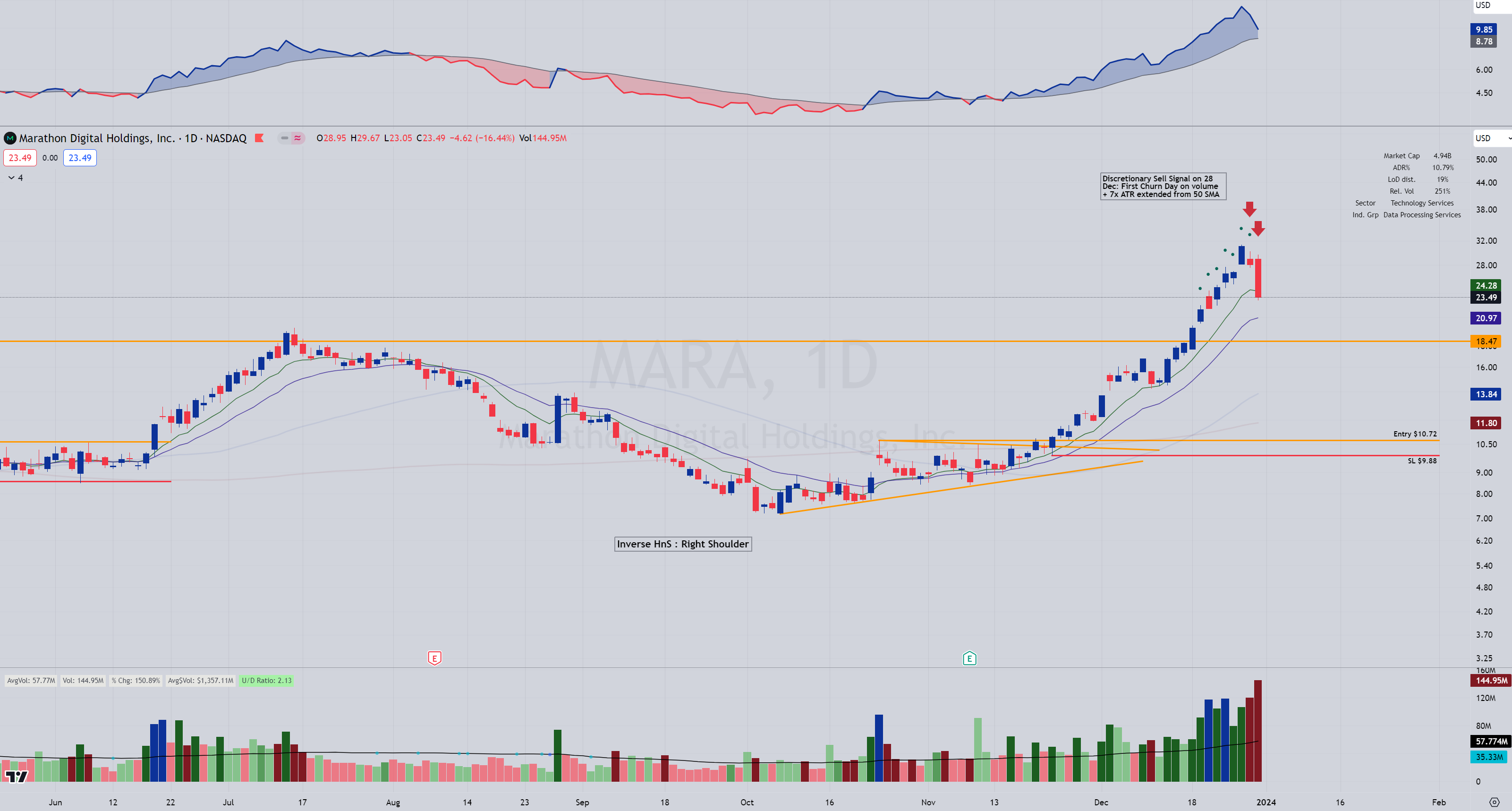Click the red flag marker icon
The width and height of the screenshot is (1512, 811).
tap(259, 138)
